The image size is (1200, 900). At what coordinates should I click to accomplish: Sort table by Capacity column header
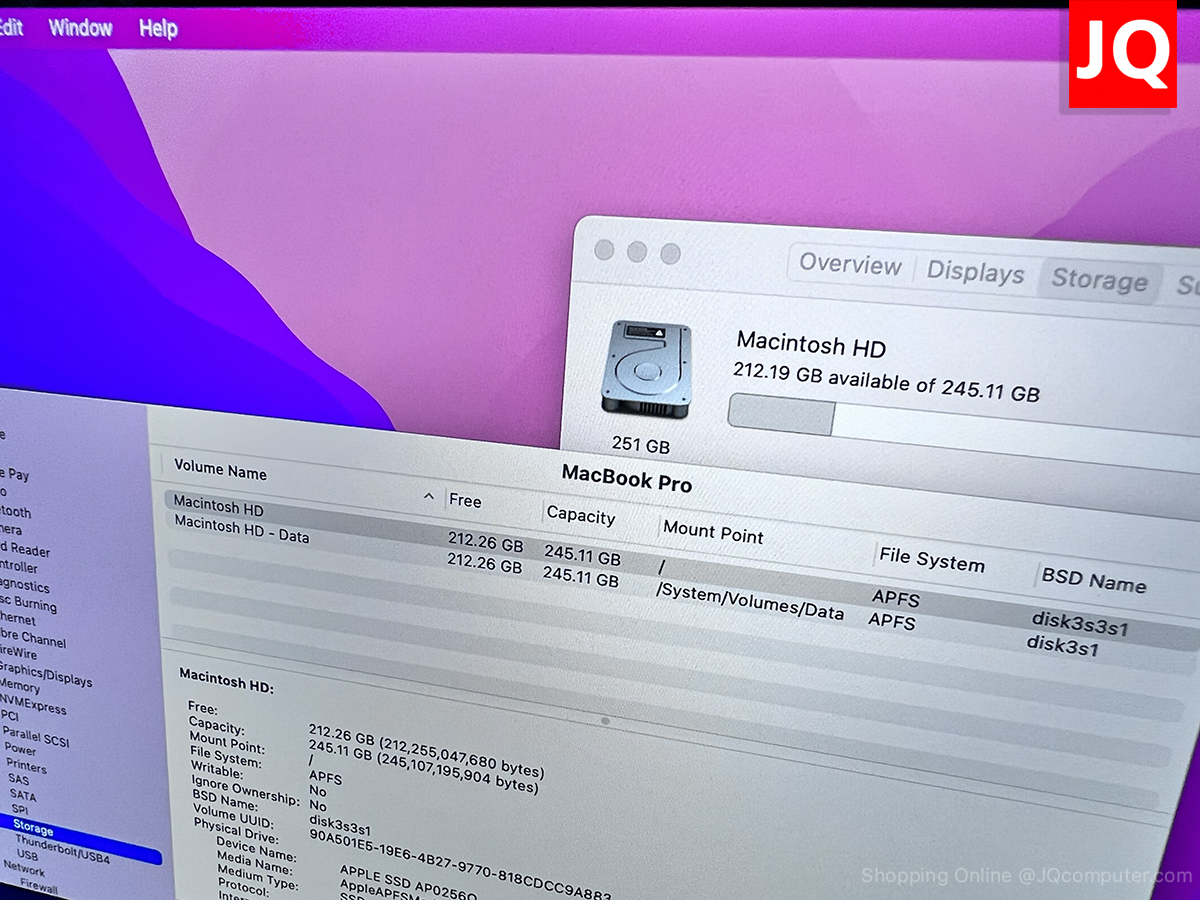coord(581,516)
